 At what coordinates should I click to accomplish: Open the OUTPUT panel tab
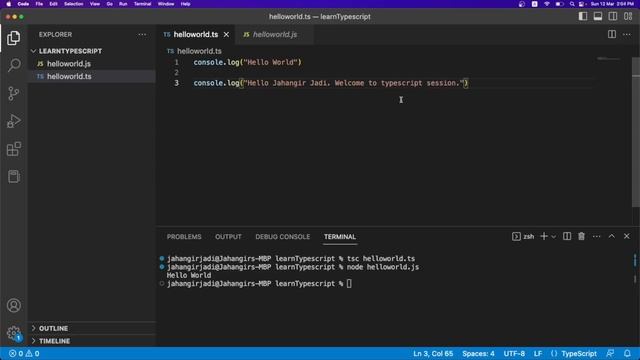pyautogui.click(x=228, y=237)
